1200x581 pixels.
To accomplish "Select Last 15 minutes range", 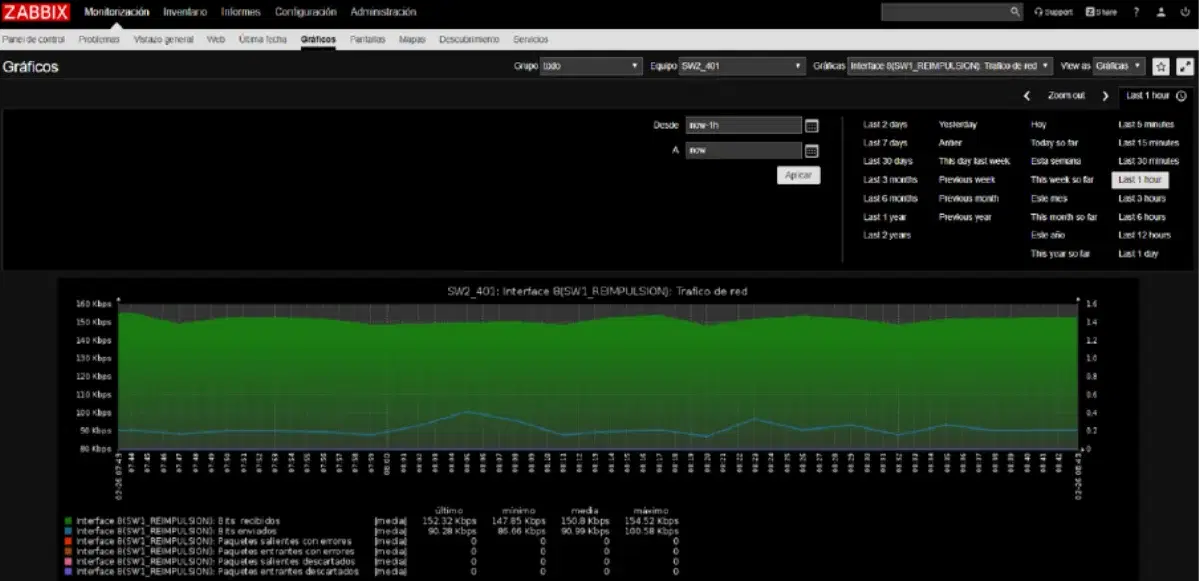I will 1148,143.
